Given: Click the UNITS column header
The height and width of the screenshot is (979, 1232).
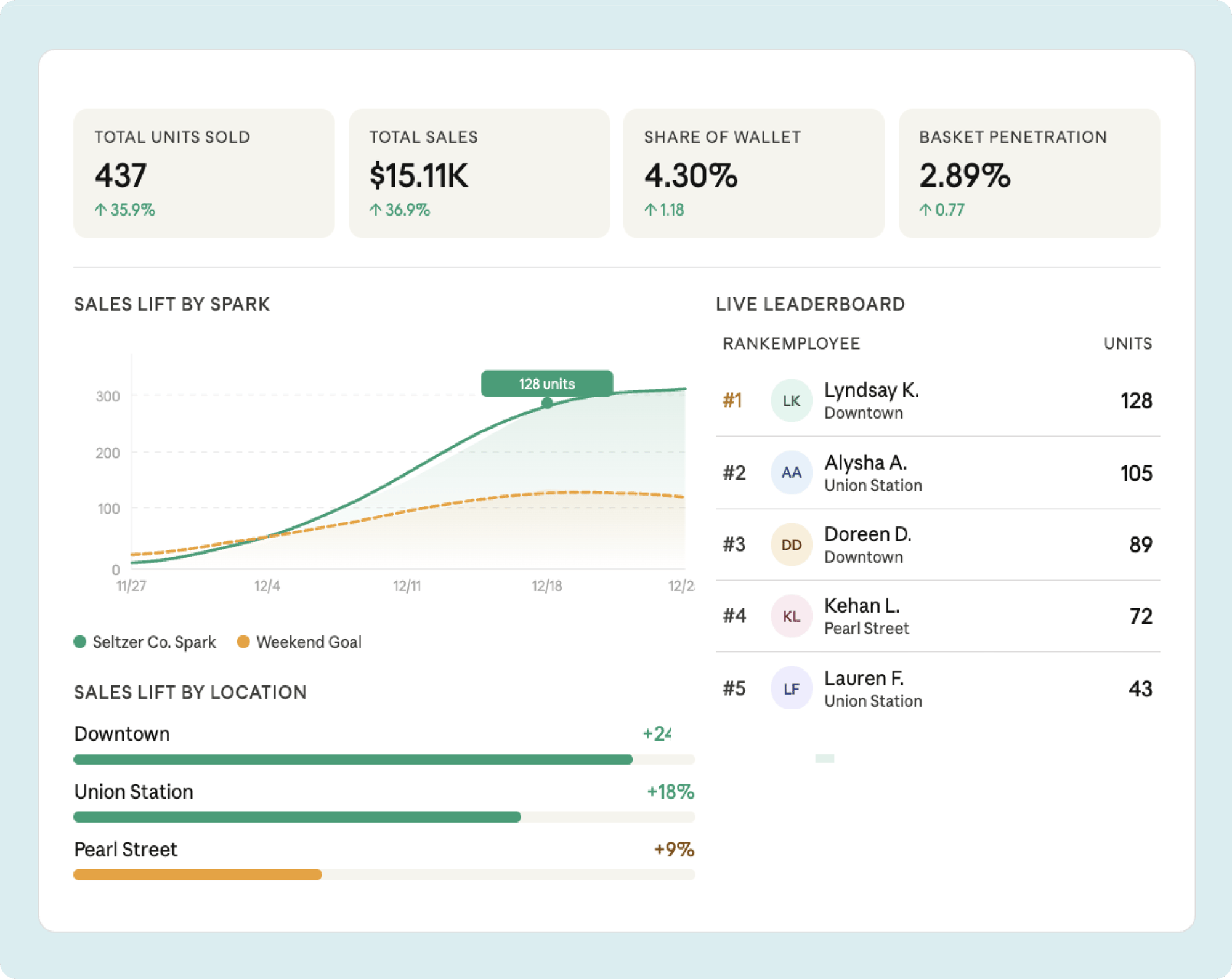Looking at the screenshot, I should pos(1127,344).
